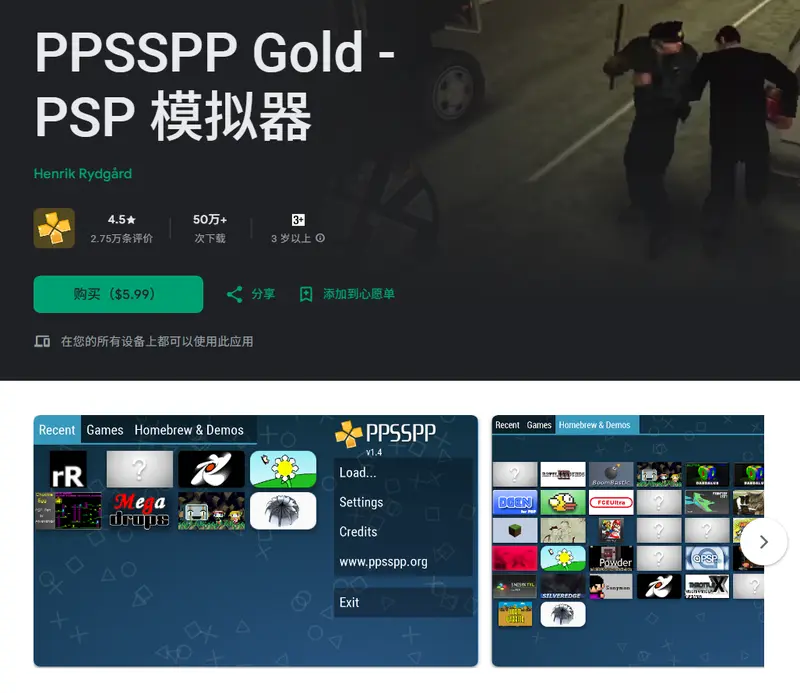The image size is (800, 693).
Task: Click the 50万+ downloads count
Action: coord(210,219)
